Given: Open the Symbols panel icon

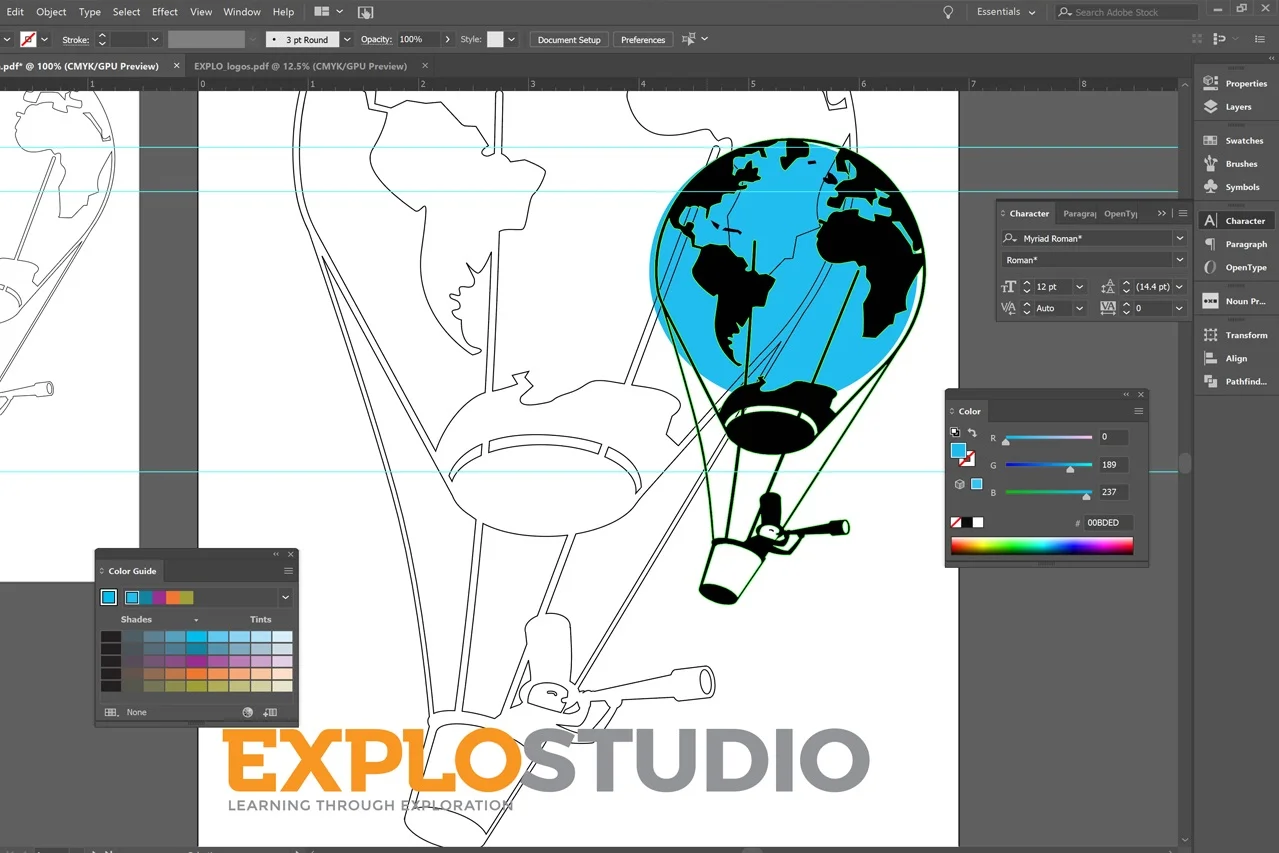Looking at the screenshot, I should (x=1210, y=186).
